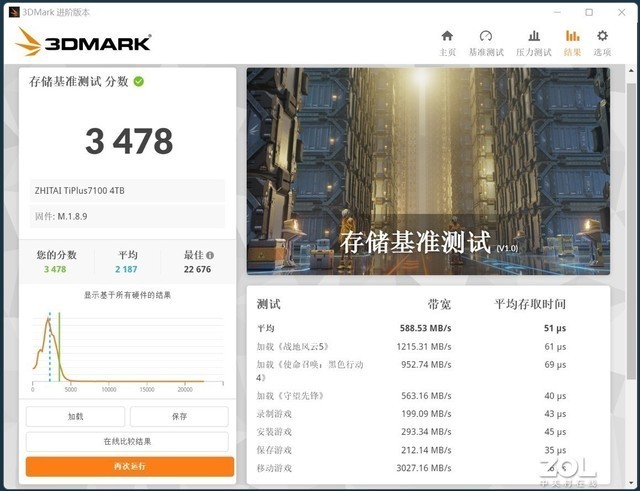Open Options (选项) gear icon
Viewport: 640px width, 491px height.
[602, 36]
